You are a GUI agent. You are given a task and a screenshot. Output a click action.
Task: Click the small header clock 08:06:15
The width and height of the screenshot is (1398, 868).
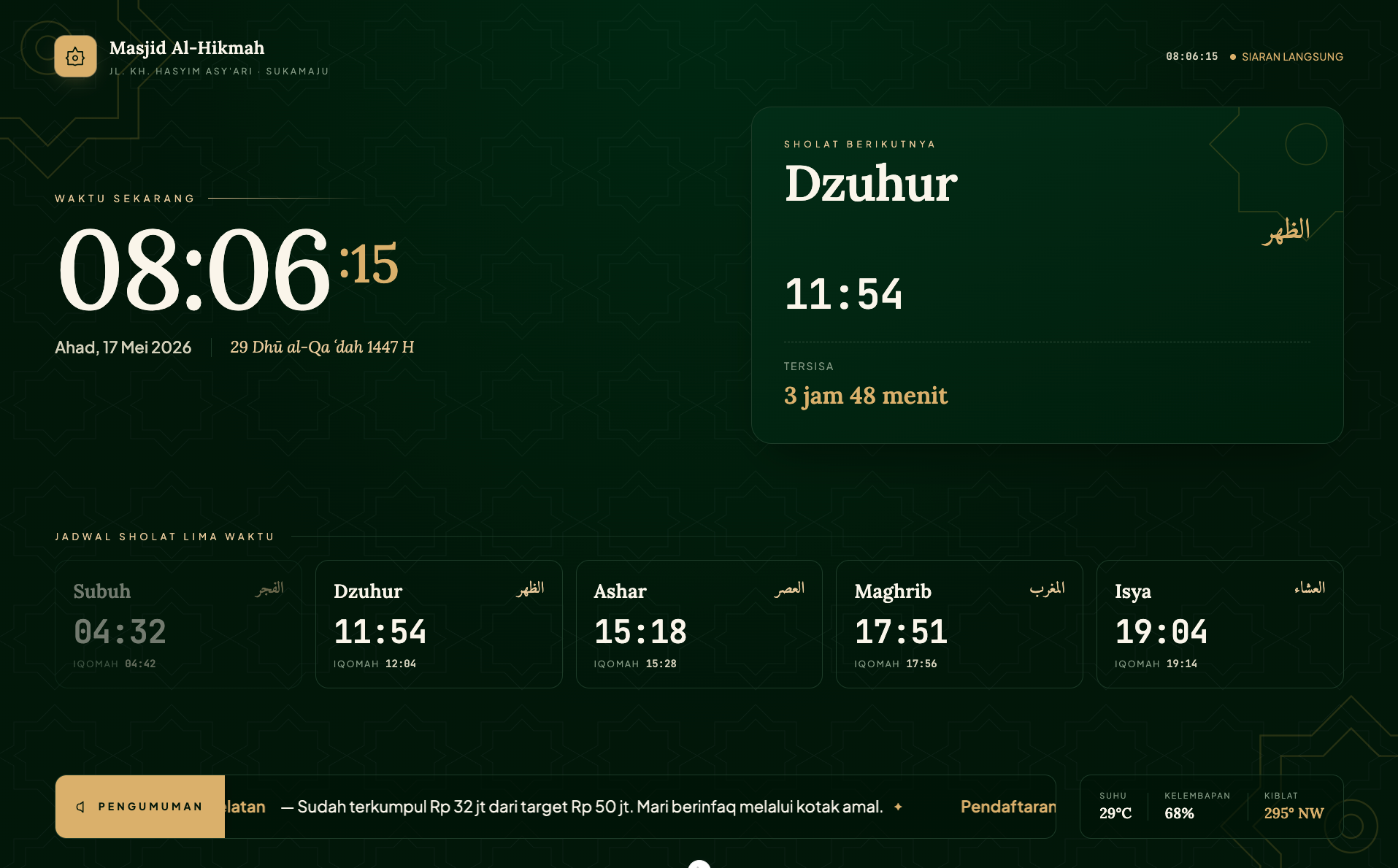point(1191,56)
